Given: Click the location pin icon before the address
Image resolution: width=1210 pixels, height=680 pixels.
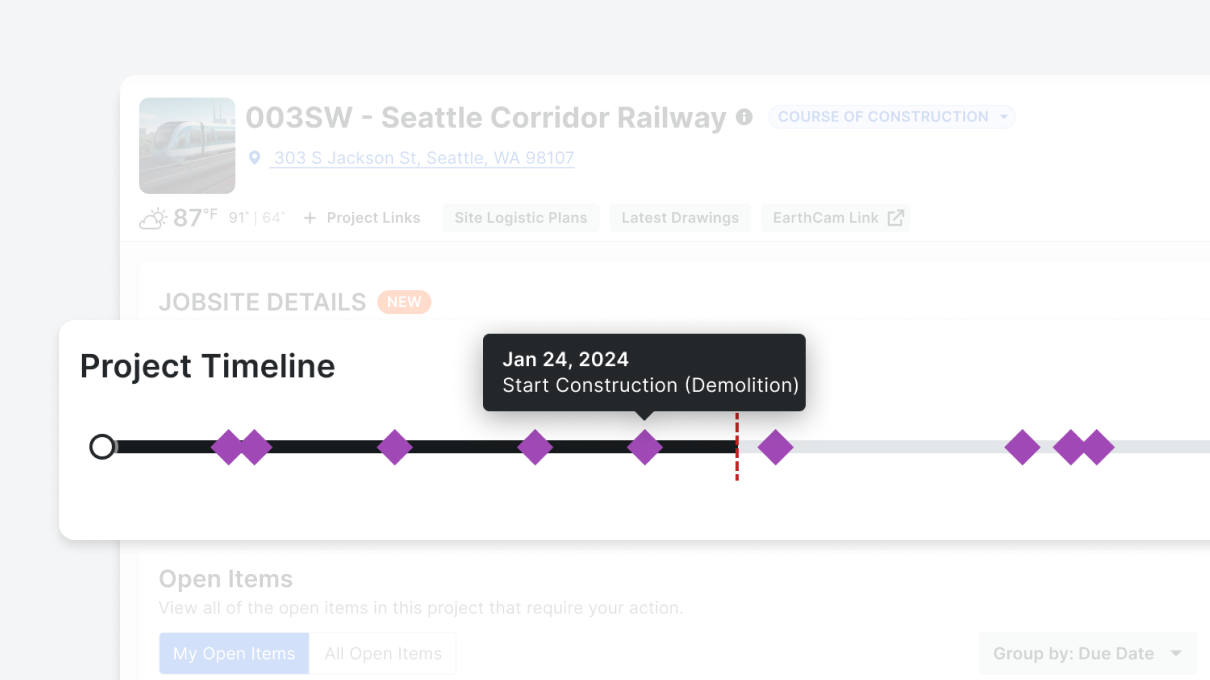Looking at the screenshot, I should [x=255, y=157].
